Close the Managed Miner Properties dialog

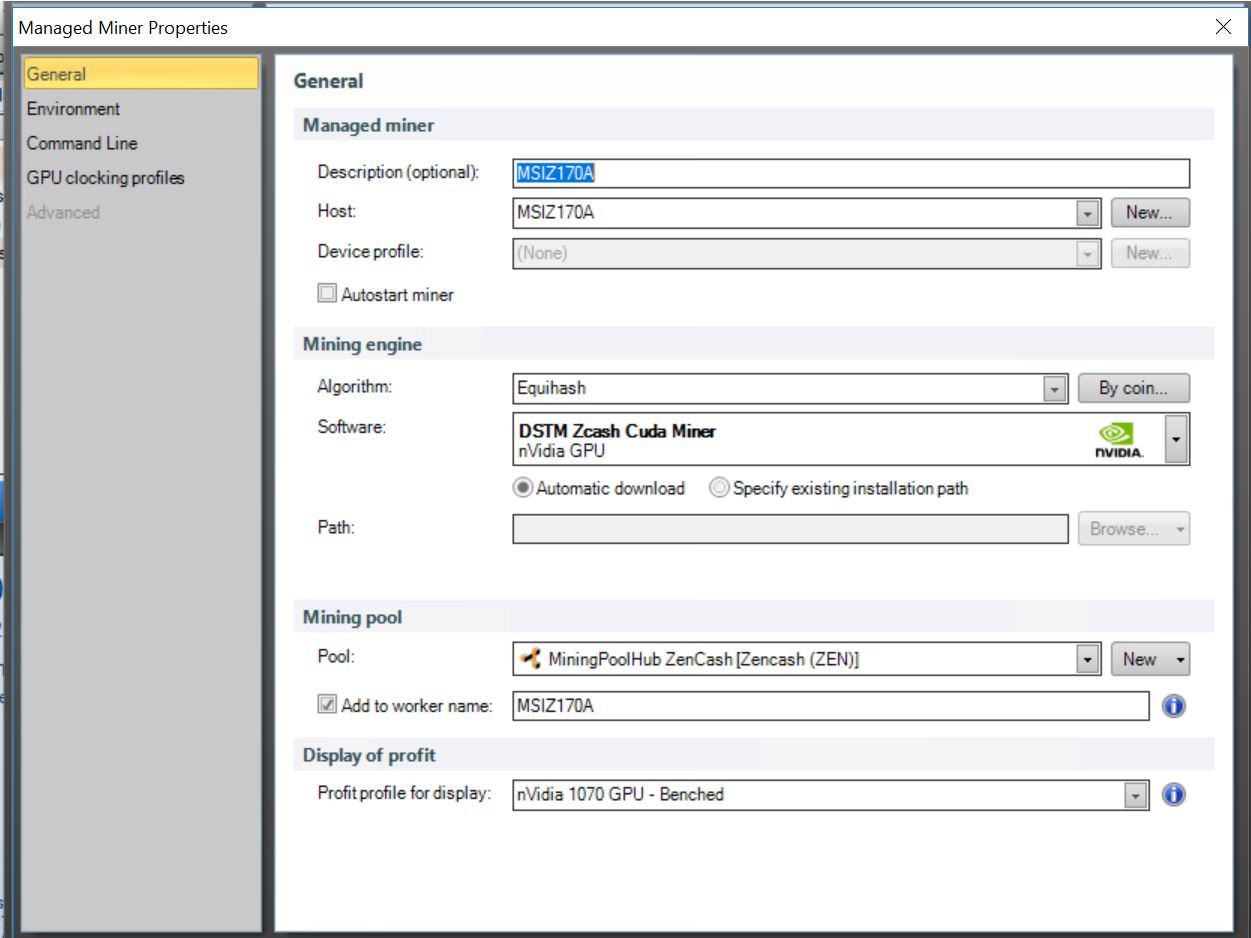point(1223,27)
